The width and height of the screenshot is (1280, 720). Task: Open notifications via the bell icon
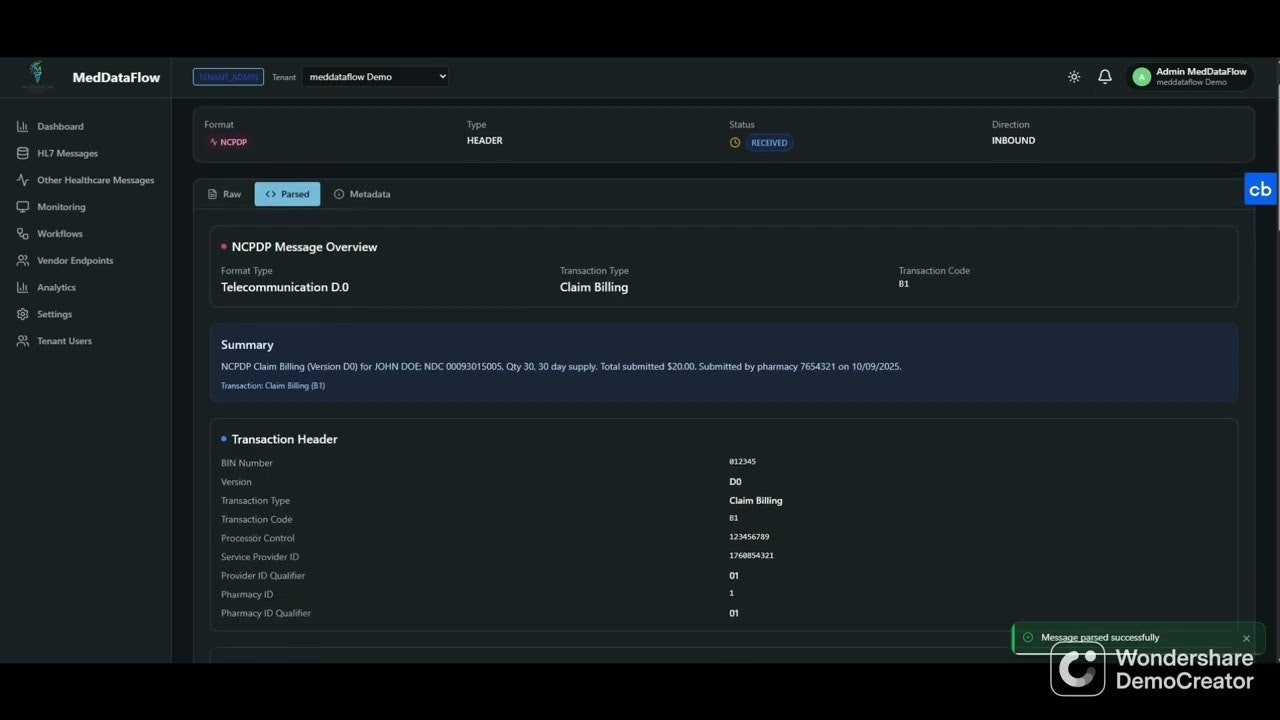point(1105,77)
